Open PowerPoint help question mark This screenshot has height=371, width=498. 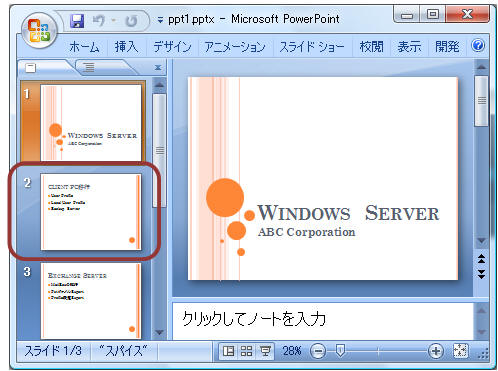tap(478, 45)
